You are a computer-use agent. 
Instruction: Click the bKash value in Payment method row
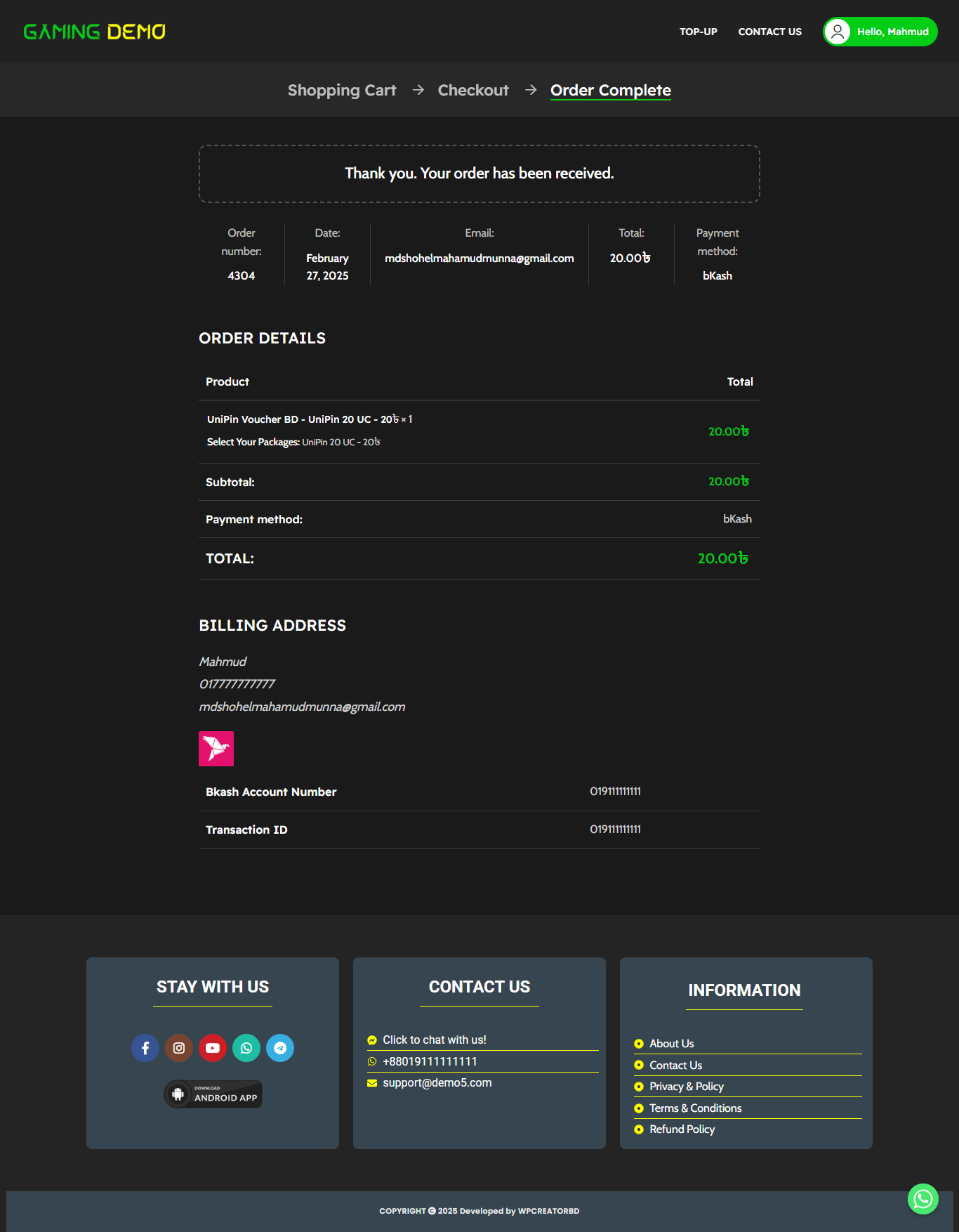tap(737, 519)
